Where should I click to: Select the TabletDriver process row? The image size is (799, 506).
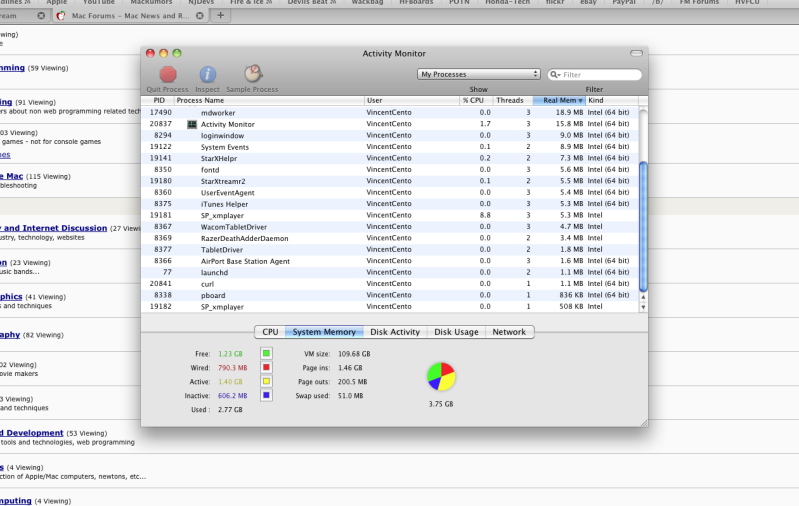pyautogui.click(x=389, y=250)
